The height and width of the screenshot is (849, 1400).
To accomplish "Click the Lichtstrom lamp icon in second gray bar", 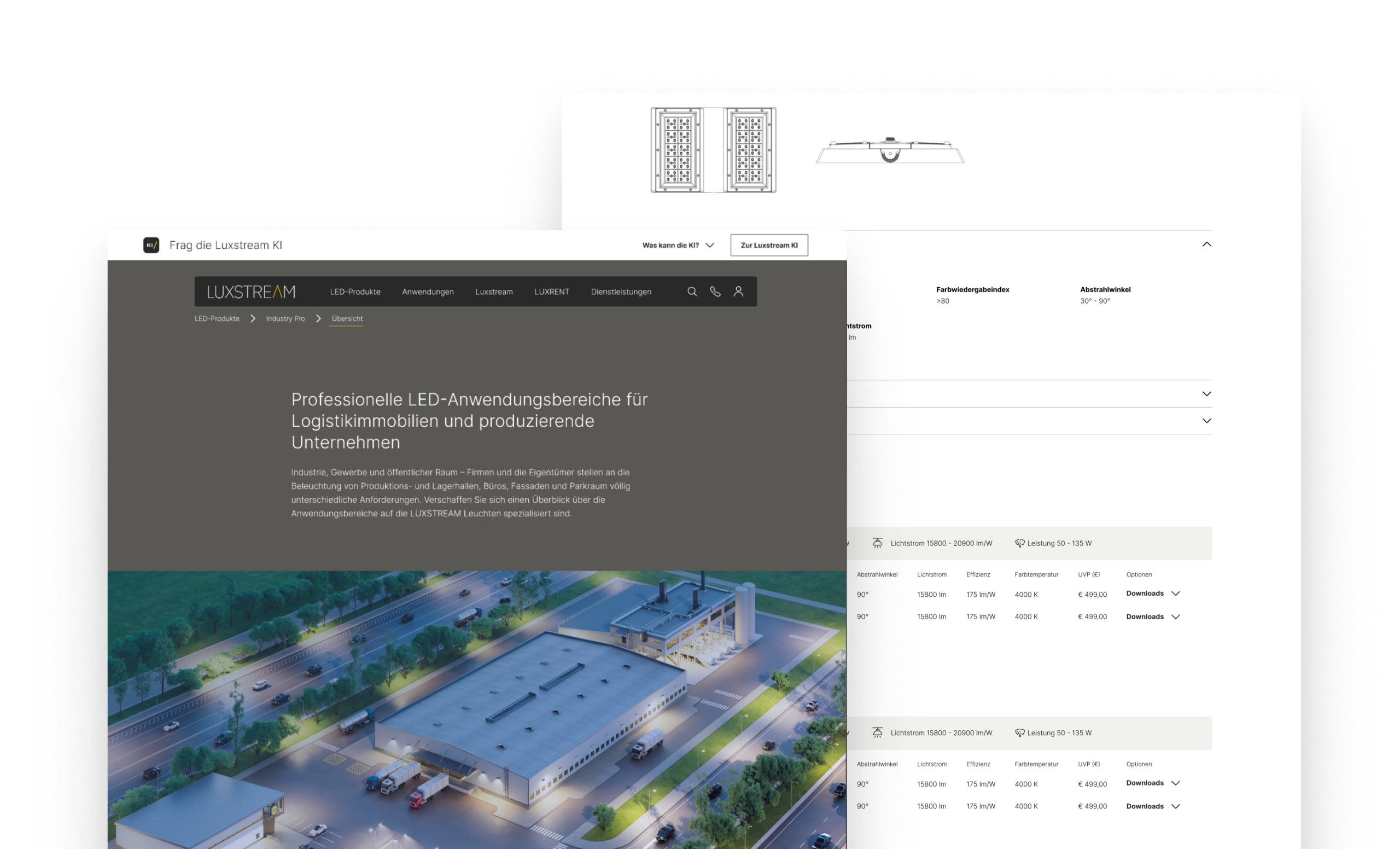I will click(877, 732).
